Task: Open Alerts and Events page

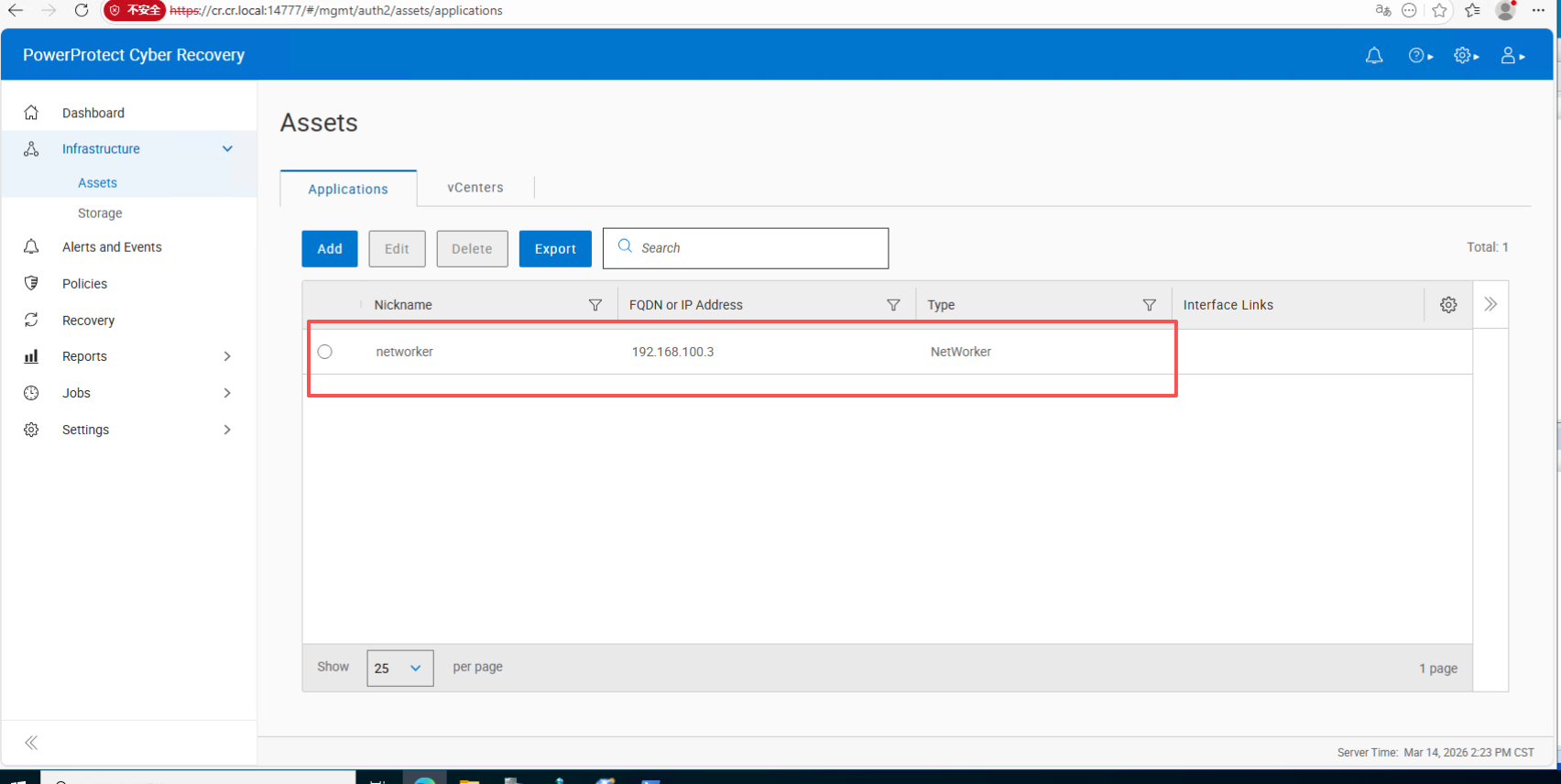Action: pos(112,247)
